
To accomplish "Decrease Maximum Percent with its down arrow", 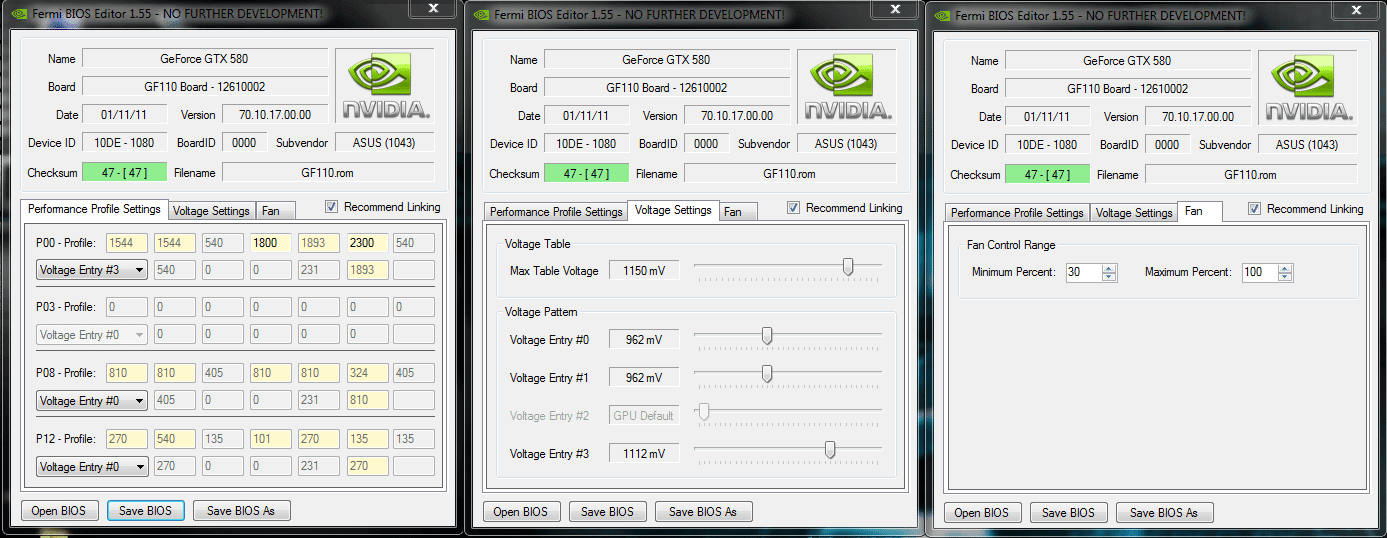I will tap(1285, 276).
